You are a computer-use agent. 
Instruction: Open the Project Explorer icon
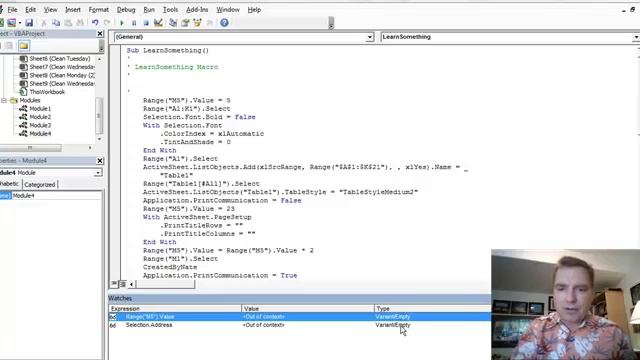click(173, 23)
